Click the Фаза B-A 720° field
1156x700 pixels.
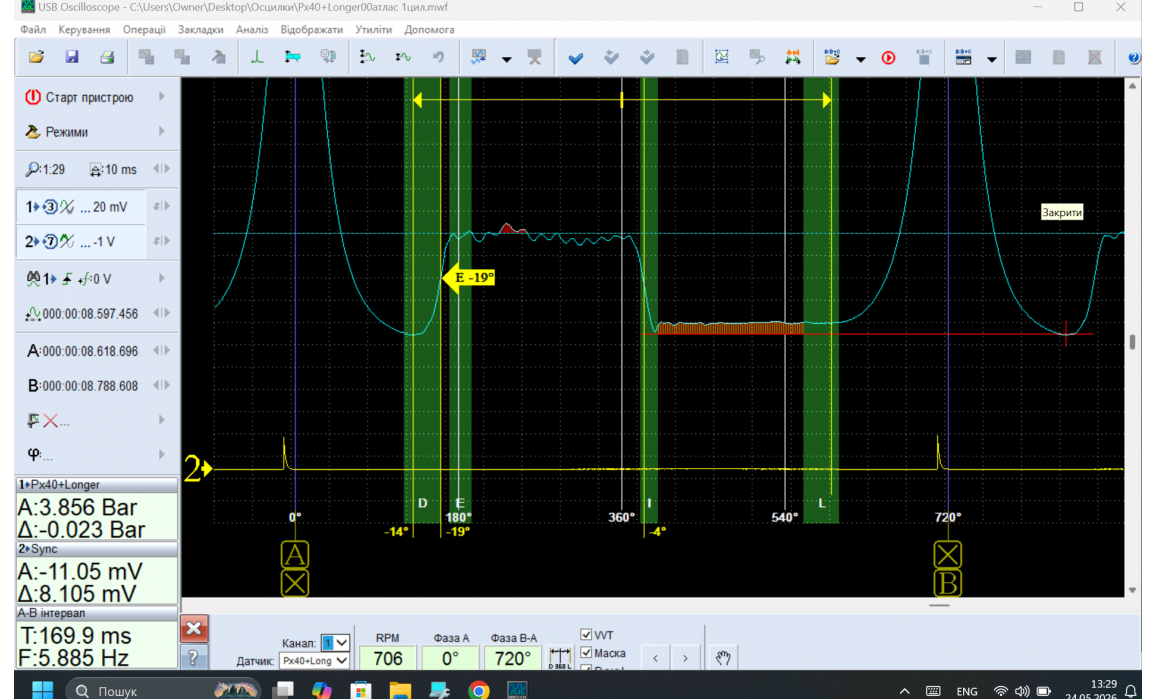pos(512,658)
